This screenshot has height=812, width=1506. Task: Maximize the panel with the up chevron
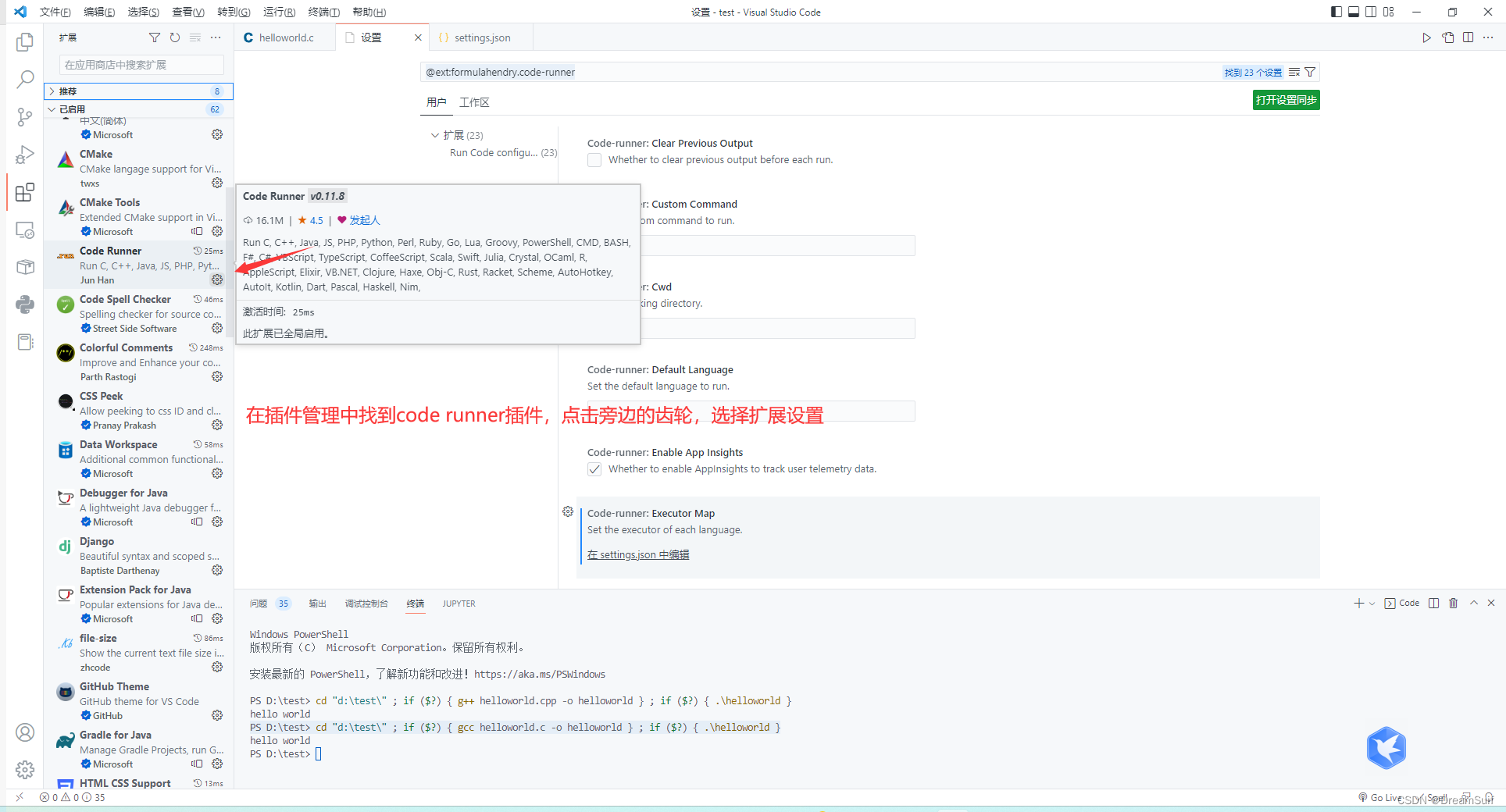tap(1474, 603)
